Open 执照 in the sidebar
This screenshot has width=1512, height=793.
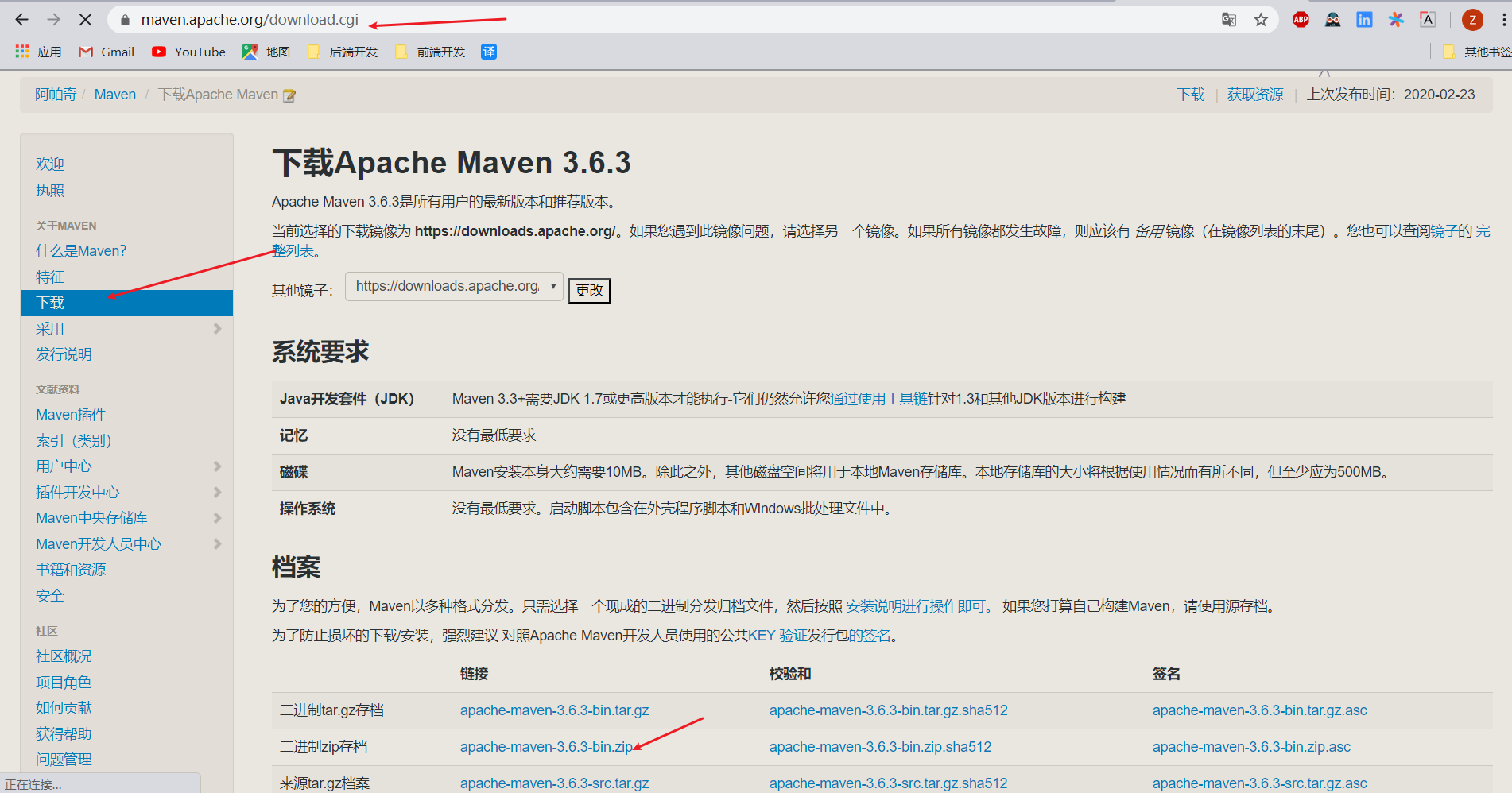pos(49,190)
